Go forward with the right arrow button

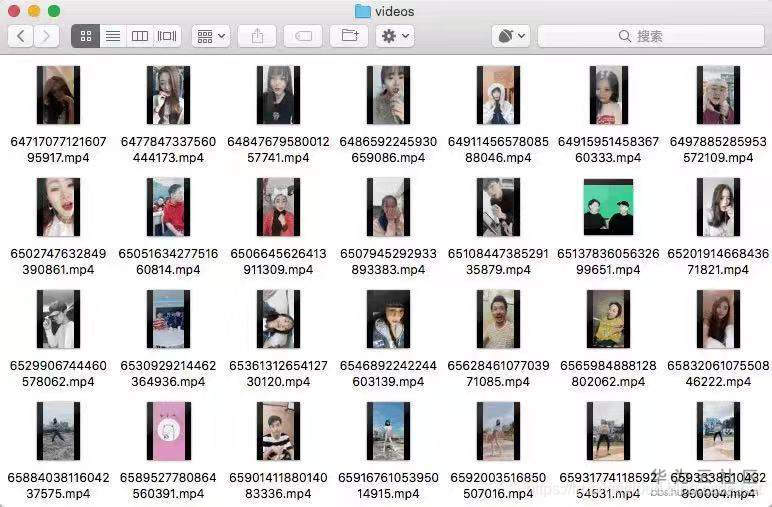(46, 36)
